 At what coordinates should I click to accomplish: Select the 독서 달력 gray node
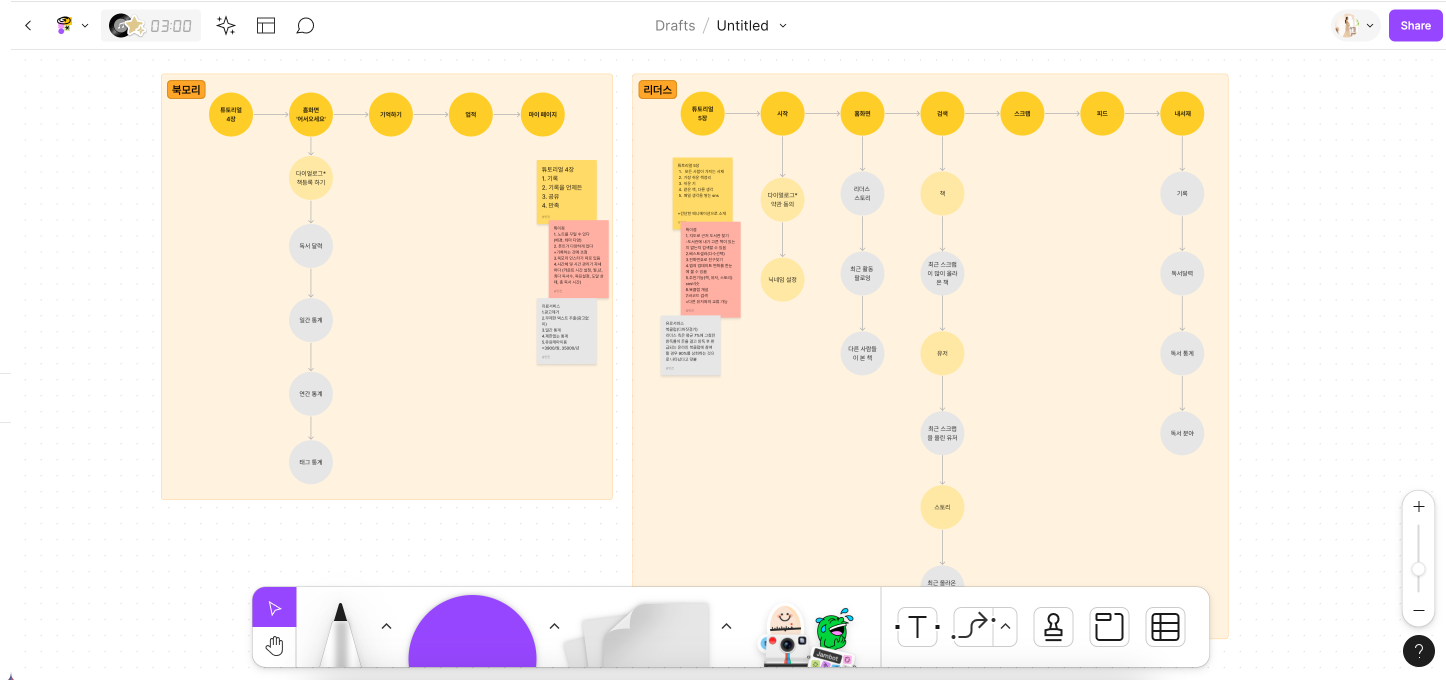pos(311,246)
